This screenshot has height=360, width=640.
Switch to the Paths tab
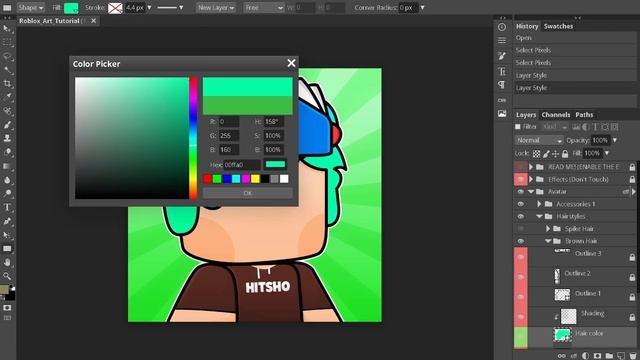tap(584, 115)
